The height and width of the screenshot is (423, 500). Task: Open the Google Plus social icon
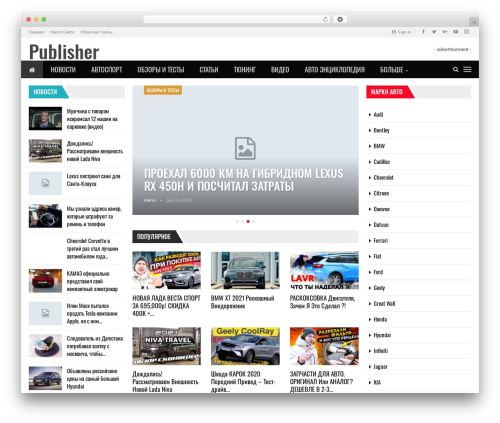point(445,32)
